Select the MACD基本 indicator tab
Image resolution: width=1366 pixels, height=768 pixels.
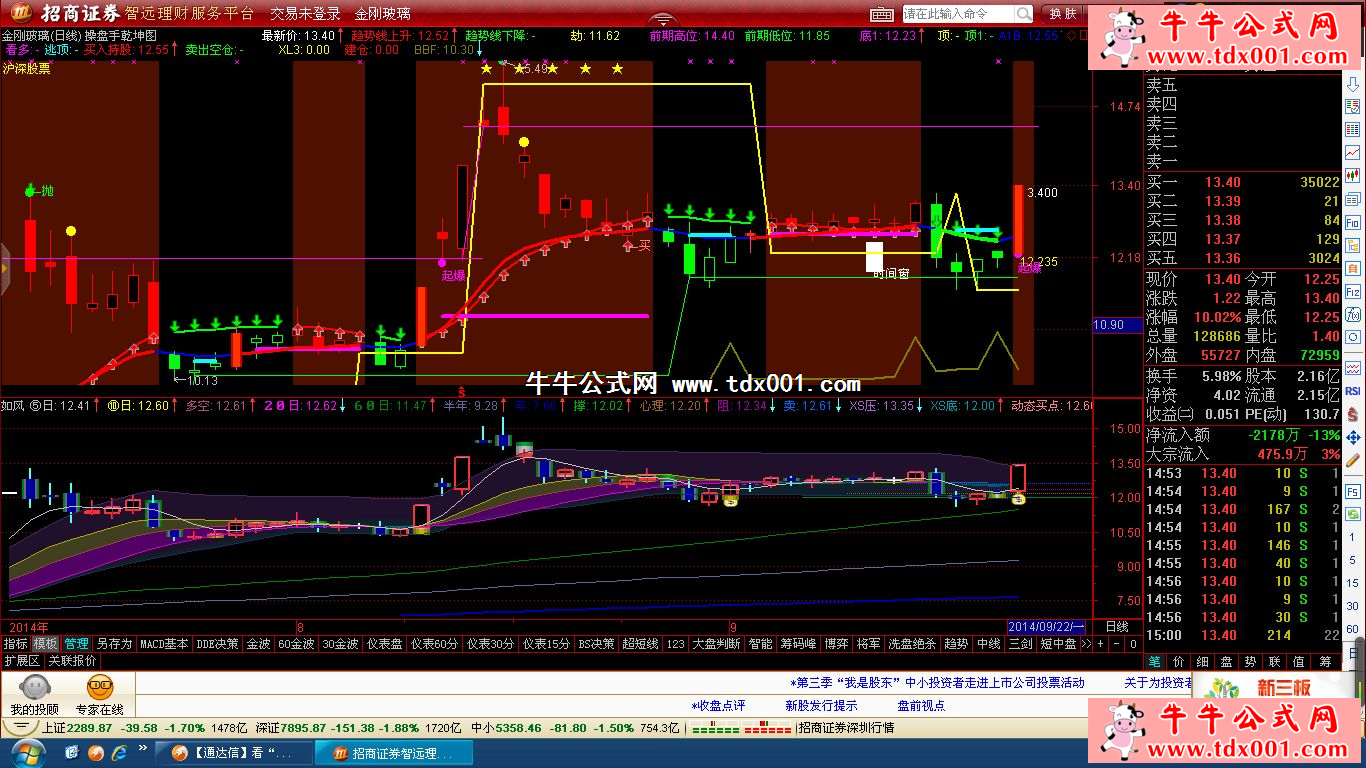click(x=164, y=644)
